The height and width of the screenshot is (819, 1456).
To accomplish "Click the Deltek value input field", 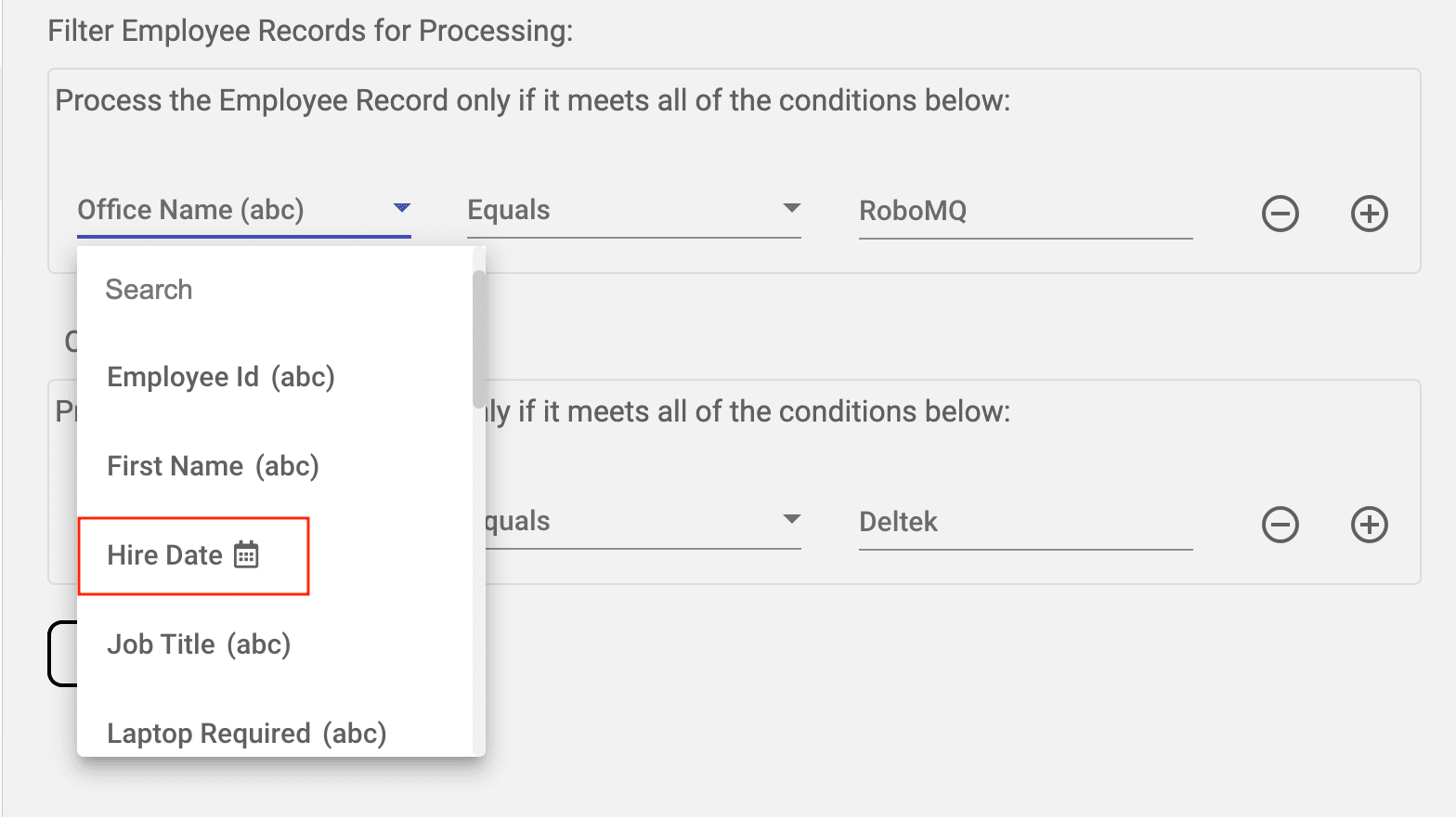I will pyautogui.click(x=1025, y=522).
